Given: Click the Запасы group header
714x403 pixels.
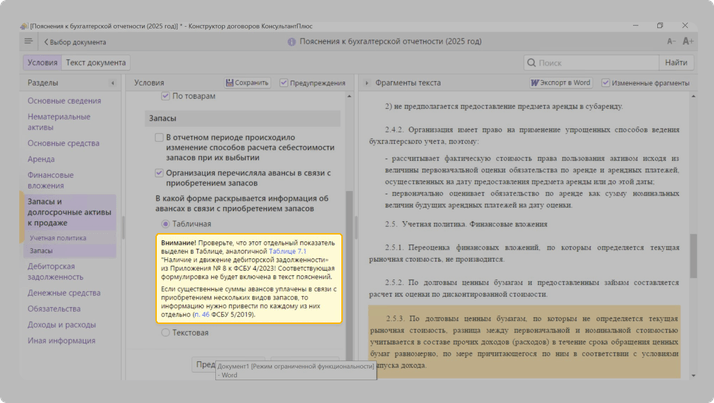Looking at the screenshot, I should (242, 118).
